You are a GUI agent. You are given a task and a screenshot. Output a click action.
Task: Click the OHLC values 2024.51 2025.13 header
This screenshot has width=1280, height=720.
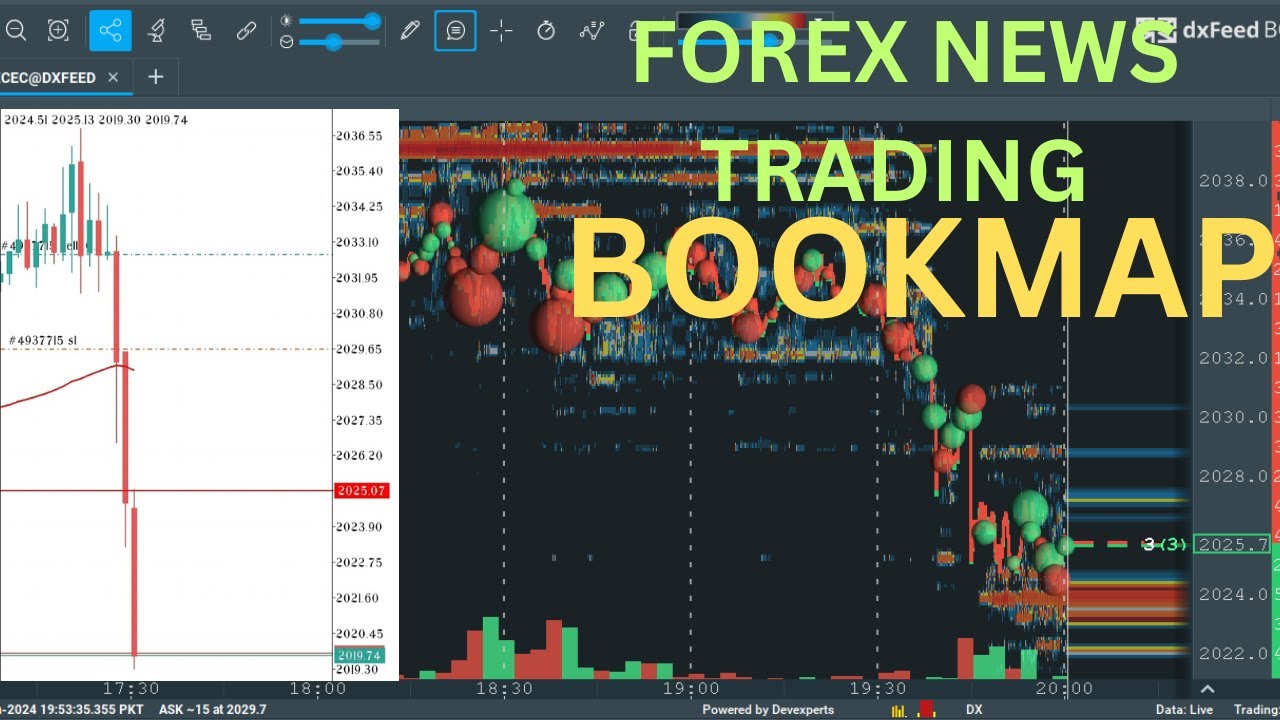[x=96, y=120]
